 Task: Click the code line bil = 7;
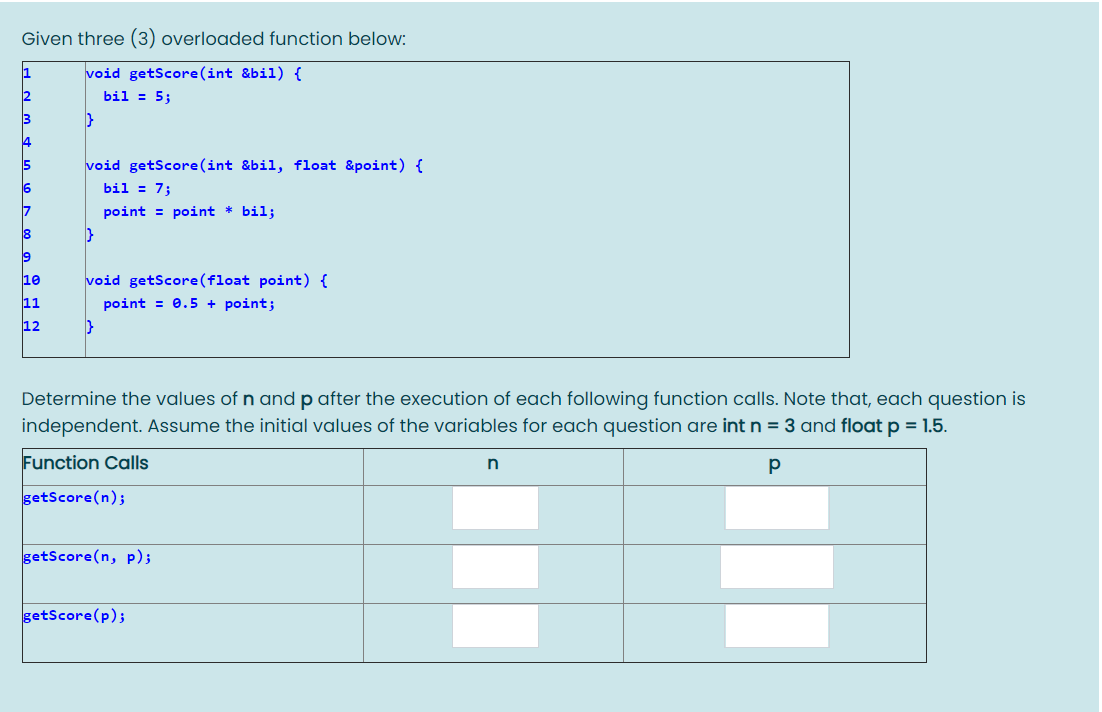[x=136, y=188]
